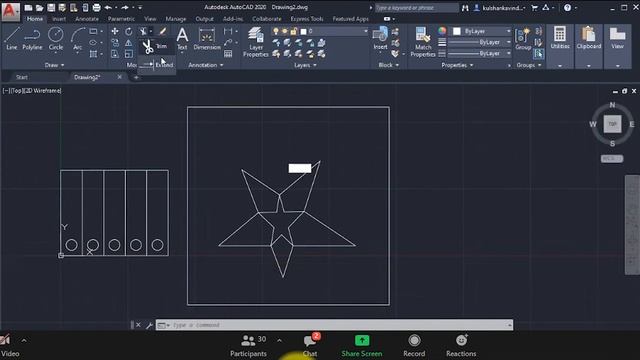Screen dimensions: 640x360
Task: Select the Polyline tool
Action: (32, 39)
